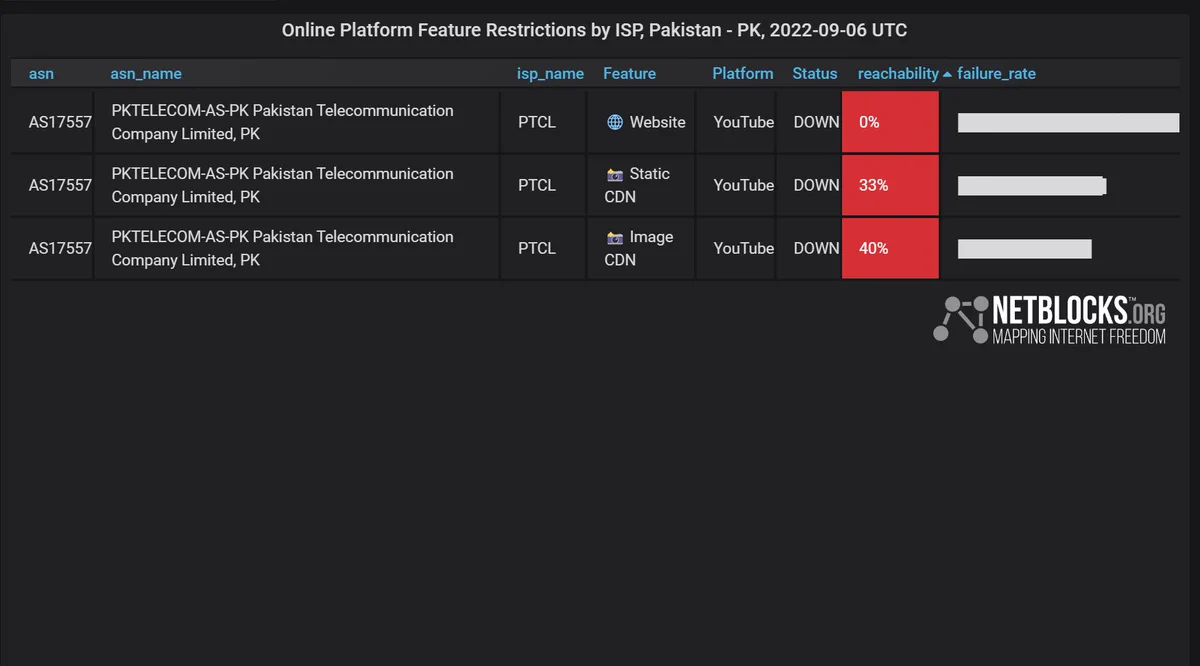Screen dimensions: 1200x666
Task: Click the globe icon beside Website
Action: click(615, 122)
